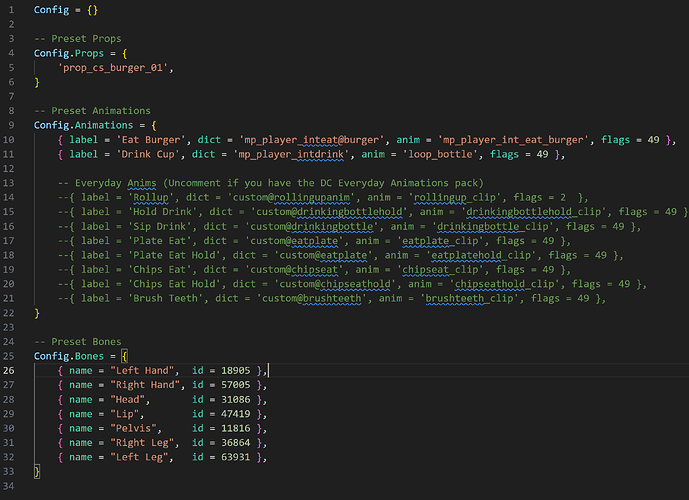Click line number 1 in the gutter

pos(11,10)
